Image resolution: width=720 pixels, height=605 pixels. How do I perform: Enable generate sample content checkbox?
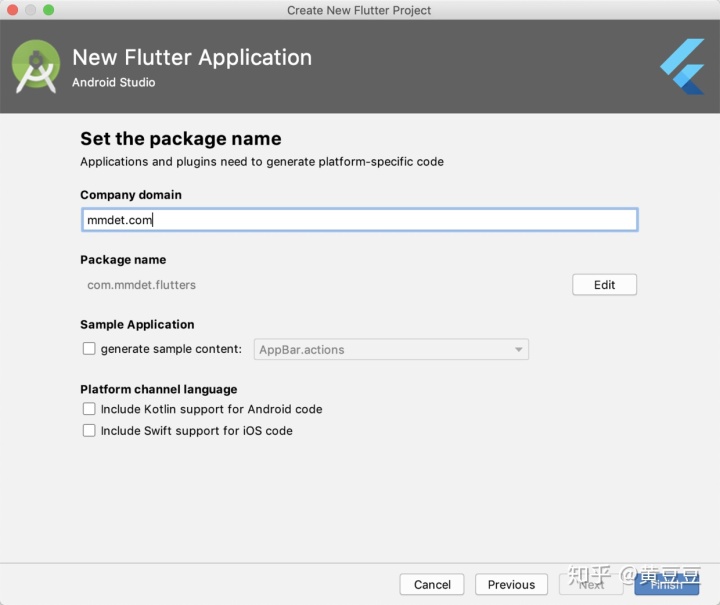point(89,348)
